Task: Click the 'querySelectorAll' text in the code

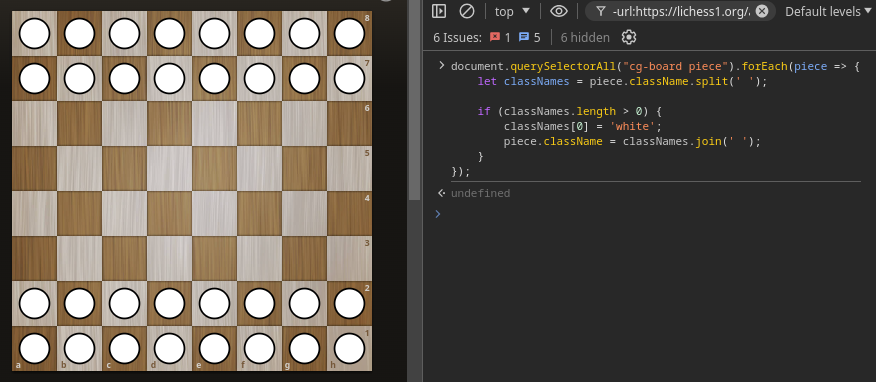Action: (563, 66)
